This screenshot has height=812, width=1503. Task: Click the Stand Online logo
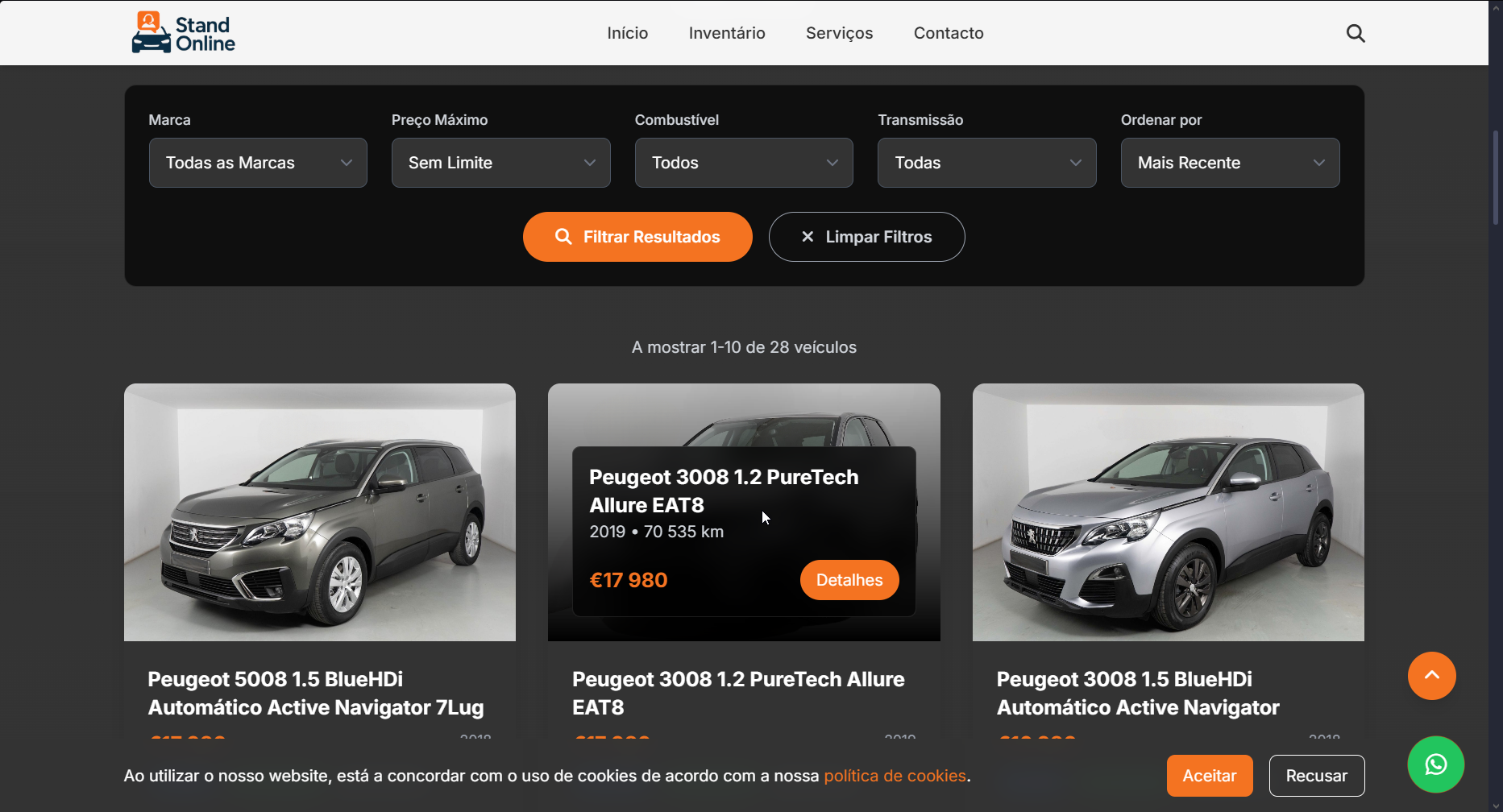[182, 32]
